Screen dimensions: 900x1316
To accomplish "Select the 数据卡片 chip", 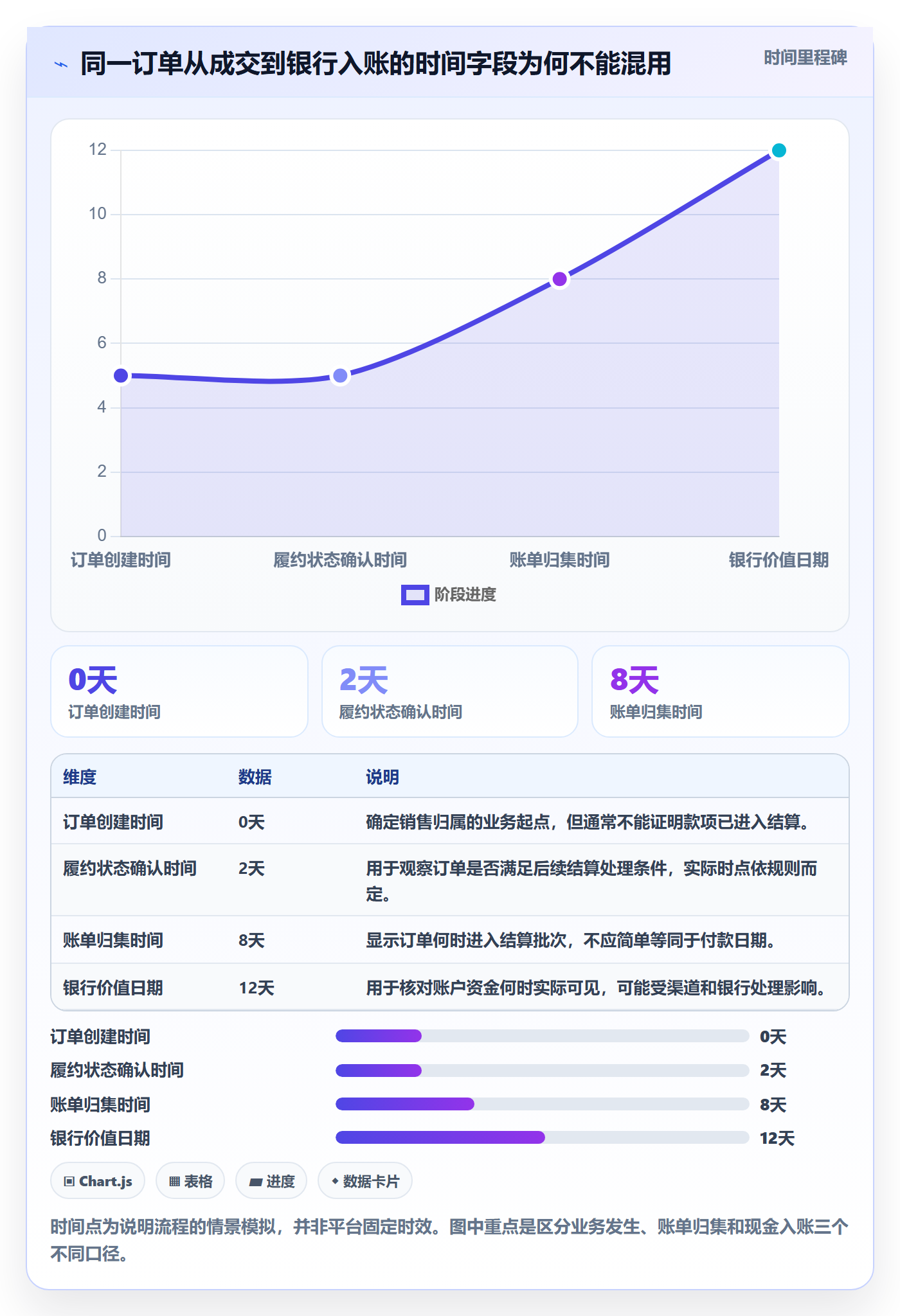I will (x=364, y=1181).
